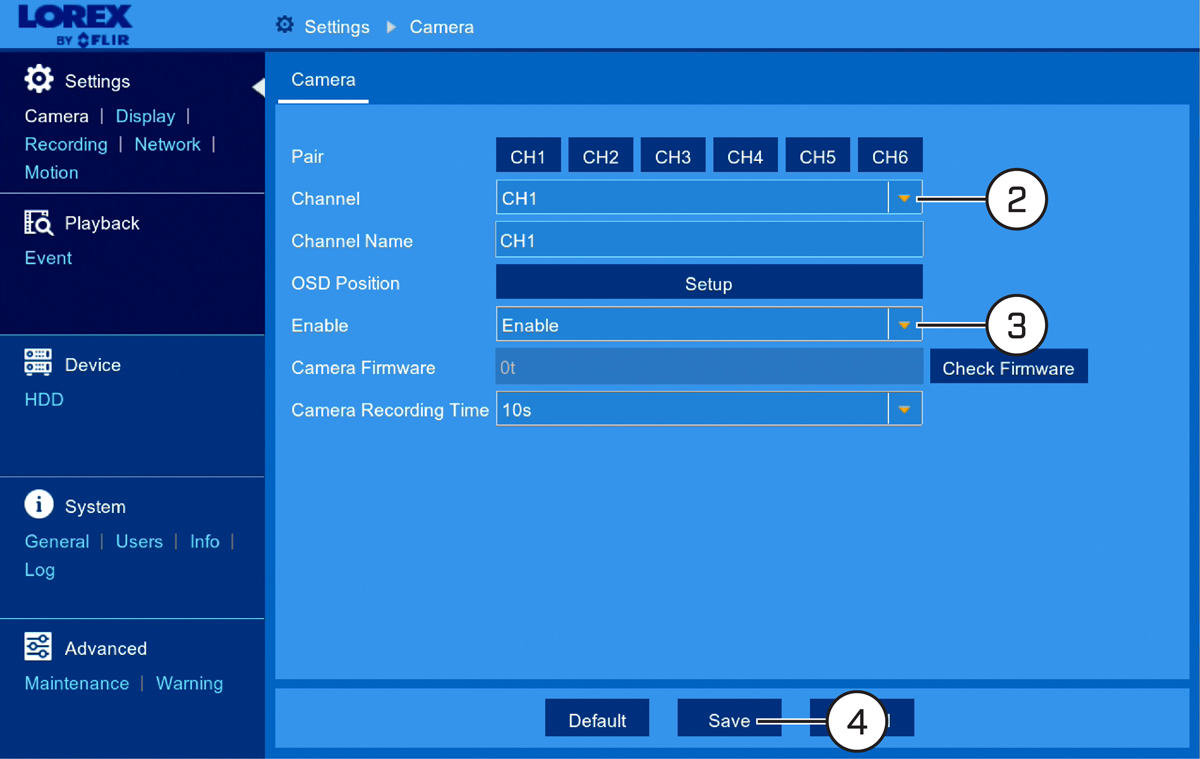
Task: Click the Playback film-search icon
Action: (x=38, y=223)
